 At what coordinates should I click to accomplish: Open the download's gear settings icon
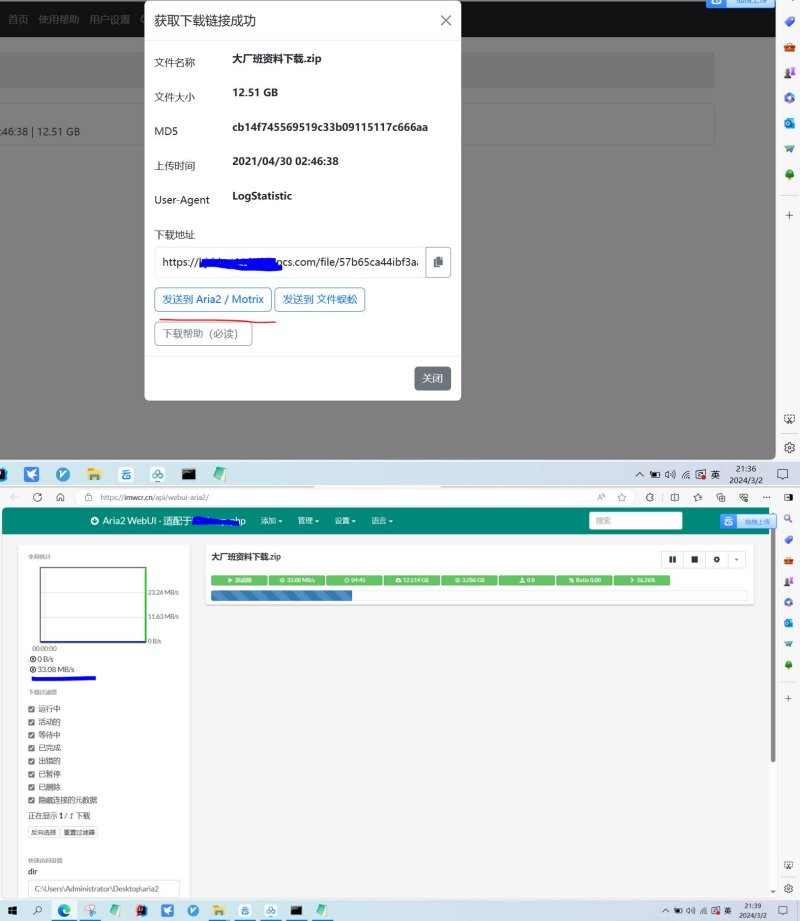[716, 560]
